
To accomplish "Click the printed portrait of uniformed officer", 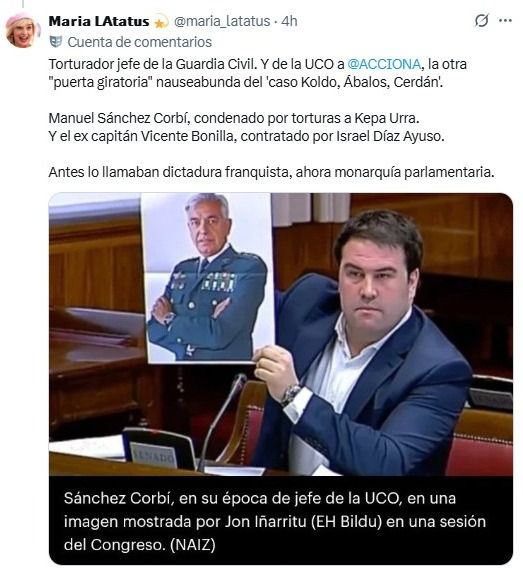I will [208, 277].
